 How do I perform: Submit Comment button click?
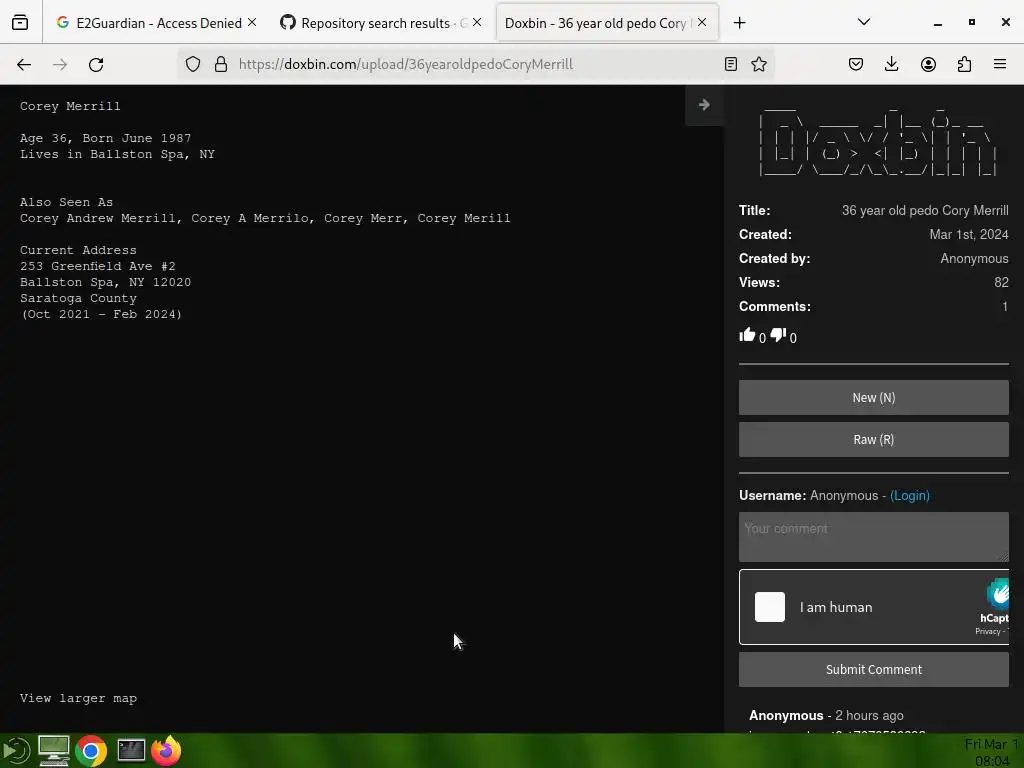pyautogui.click(x=874, y=669)
